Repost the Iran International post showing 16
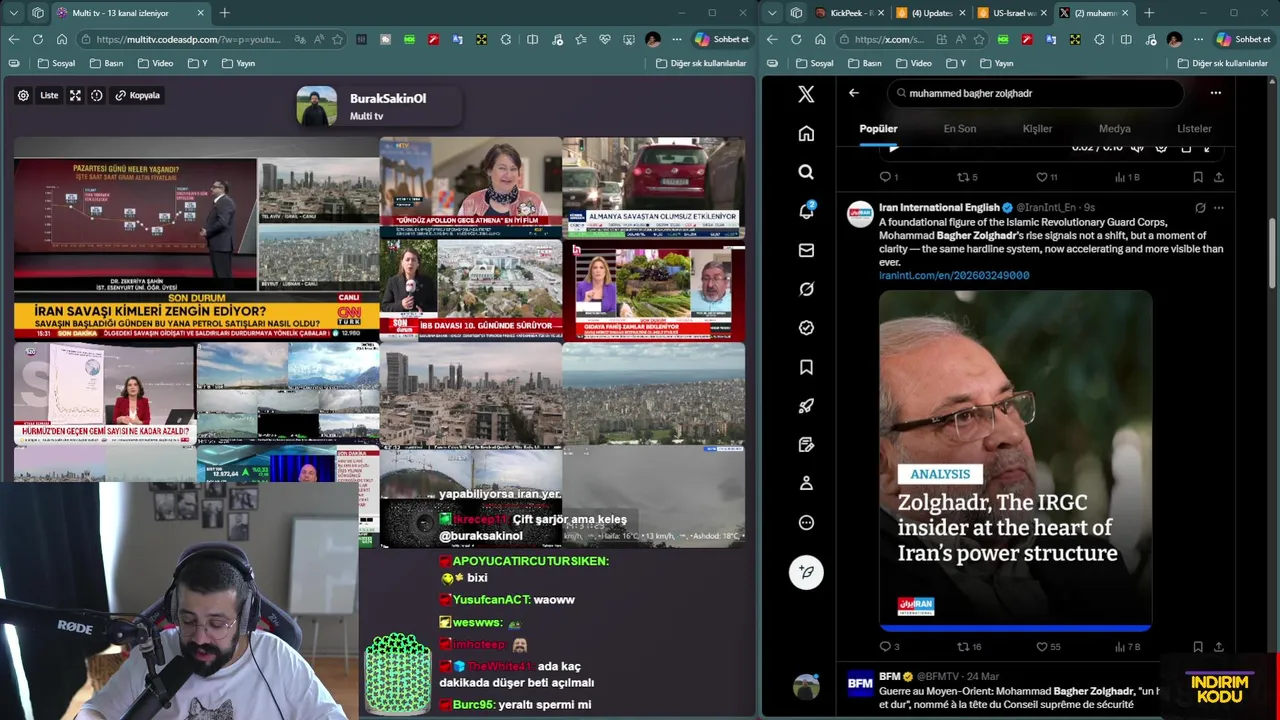This screenshot has width=1280, height=720. (x=969, y=647)
